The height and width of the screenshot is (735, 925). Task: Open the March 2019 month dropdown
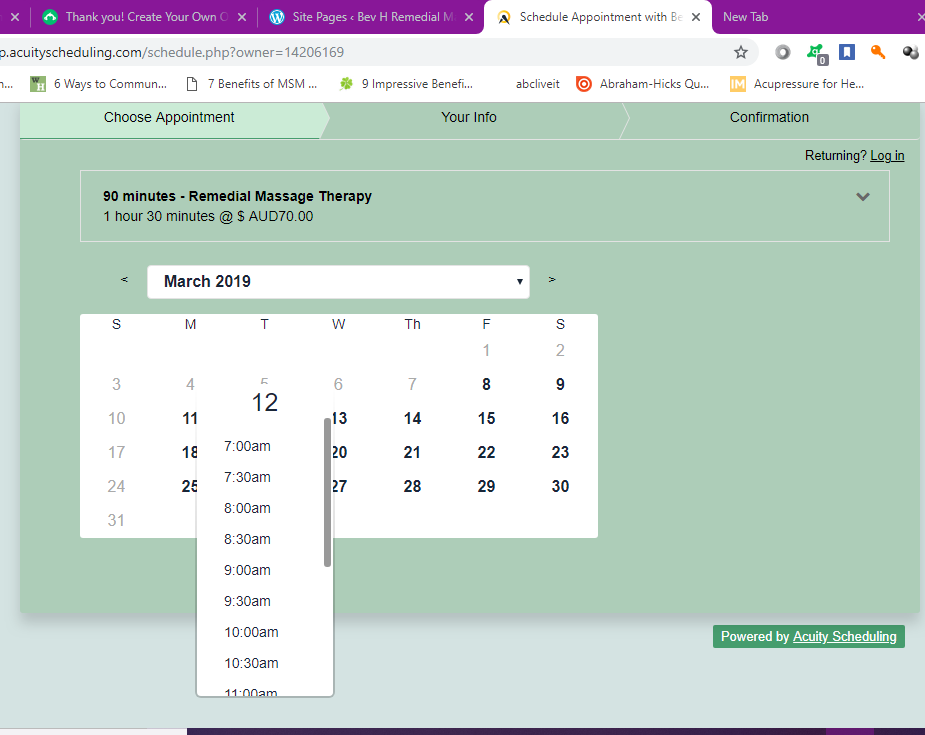click(338, 282)
